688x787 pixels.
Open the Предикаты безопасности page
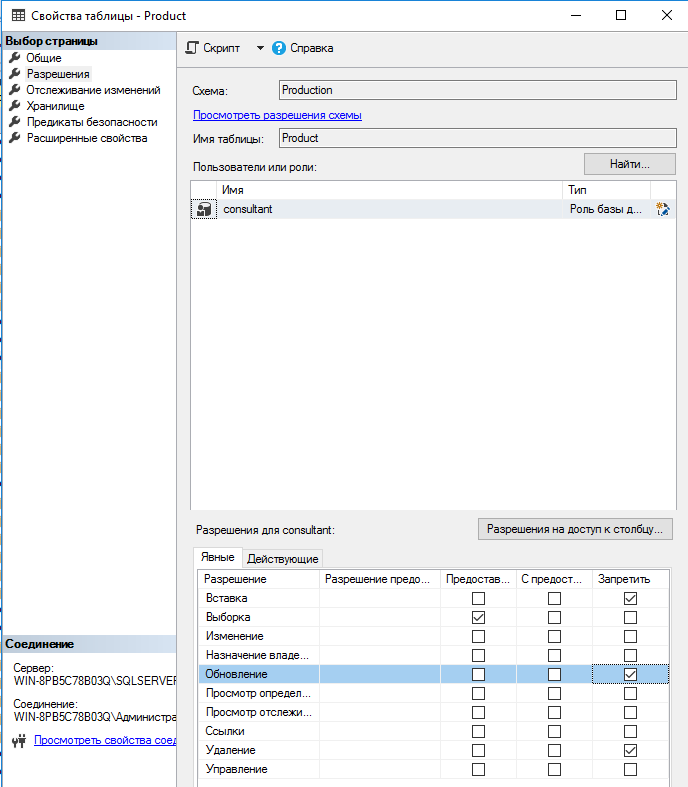point(92,122)
